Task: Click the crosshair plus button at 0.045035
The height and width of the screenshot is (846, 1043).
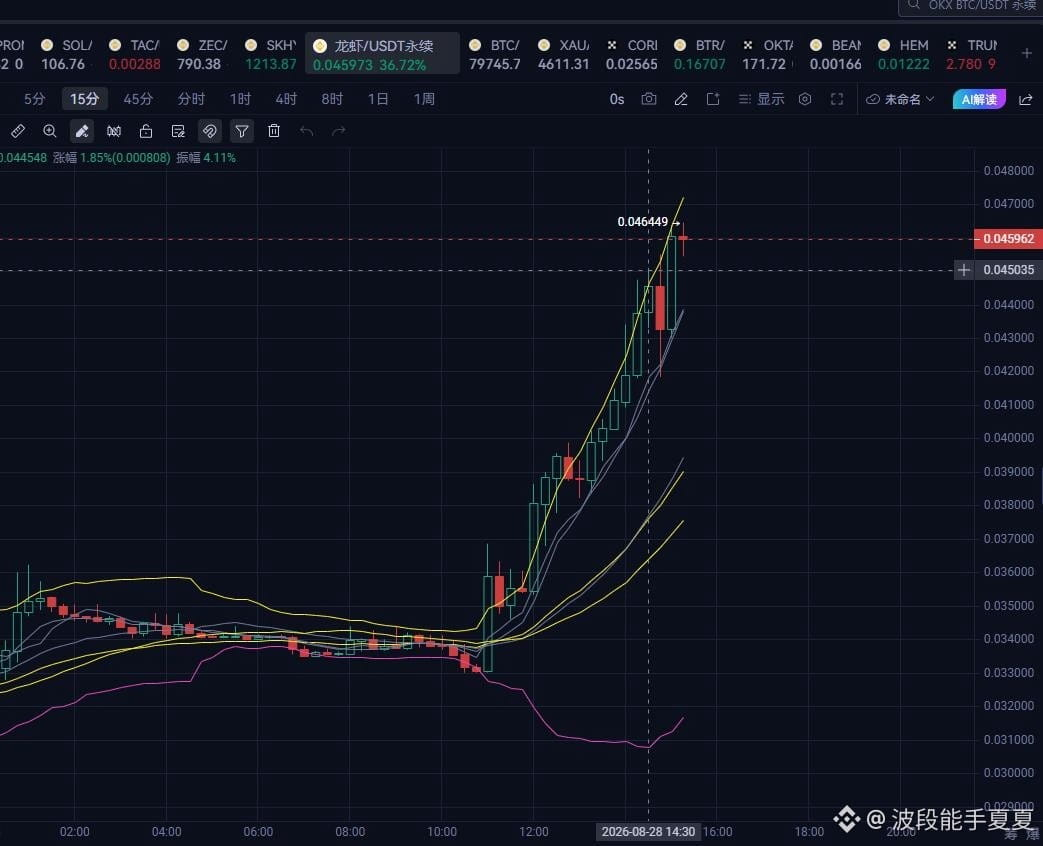Action: point(964,269)
